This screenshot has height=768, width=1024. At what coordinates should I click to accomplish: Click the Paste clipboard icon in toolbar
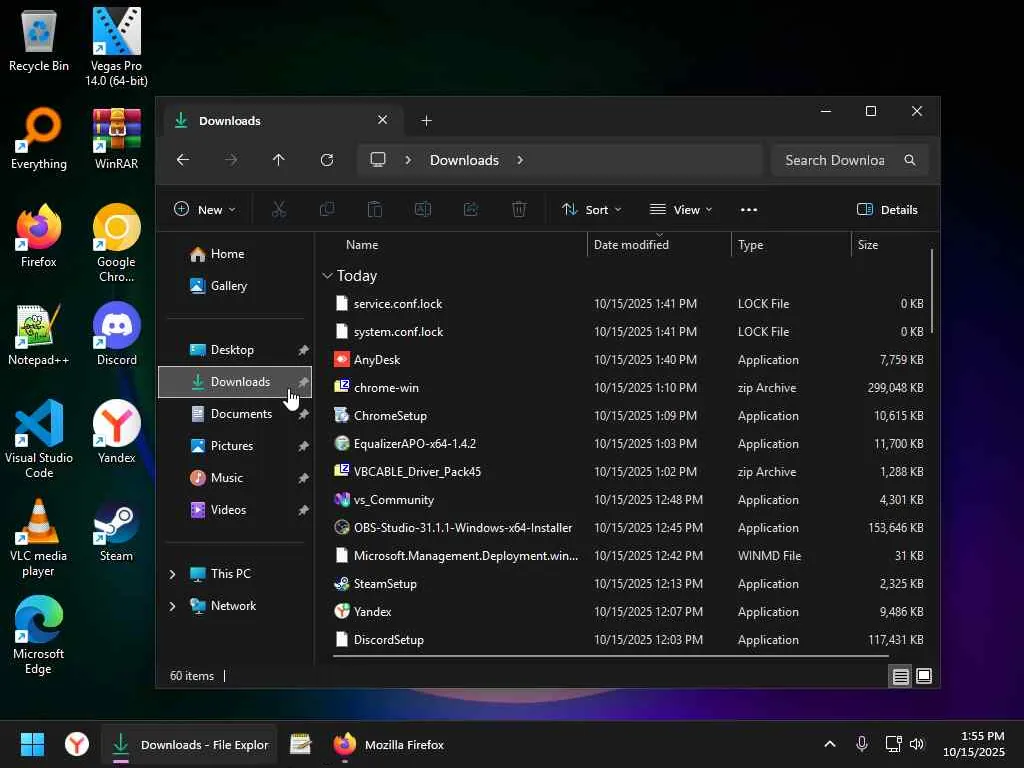[x=375, y=210]
